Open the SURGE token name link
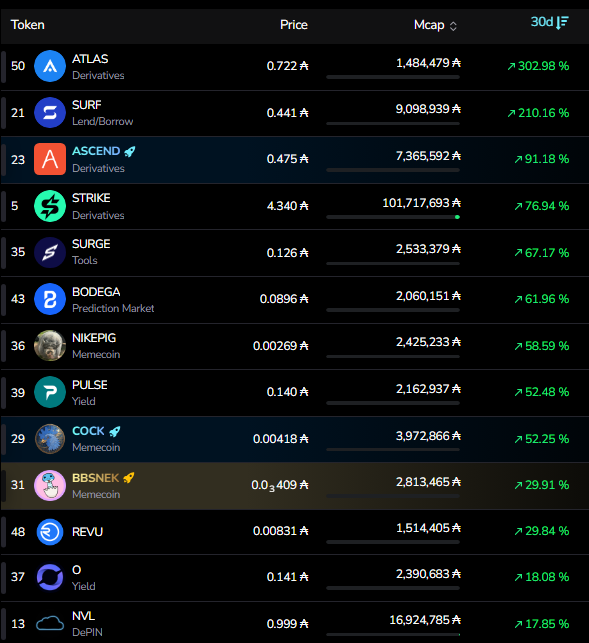The width and height of the screenshot is (589, 643). [91, 244]
